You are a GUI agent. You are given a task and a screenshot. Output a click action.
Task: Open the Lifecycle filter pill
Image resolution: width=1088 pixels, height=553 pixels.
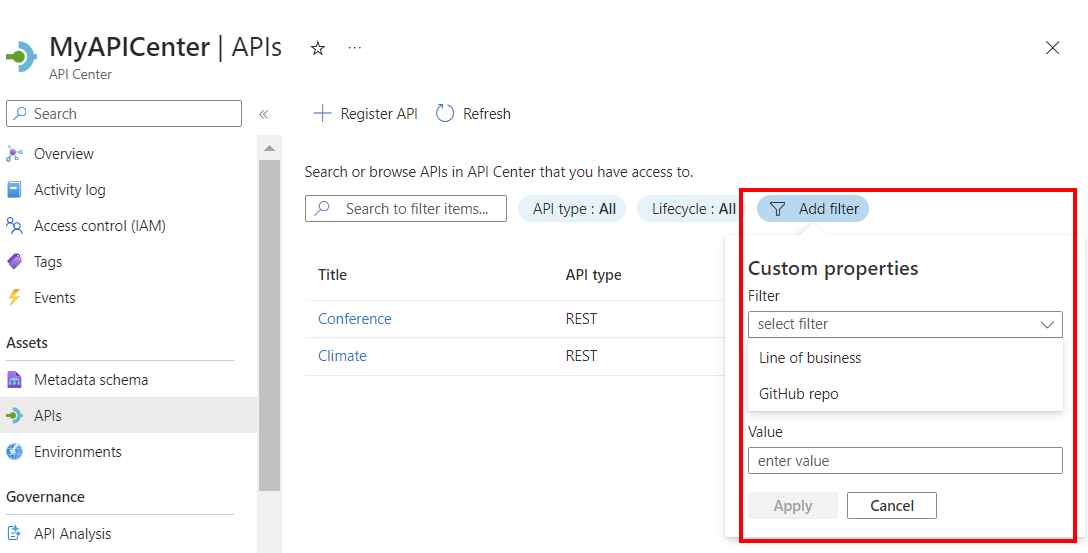coord(691,209)
